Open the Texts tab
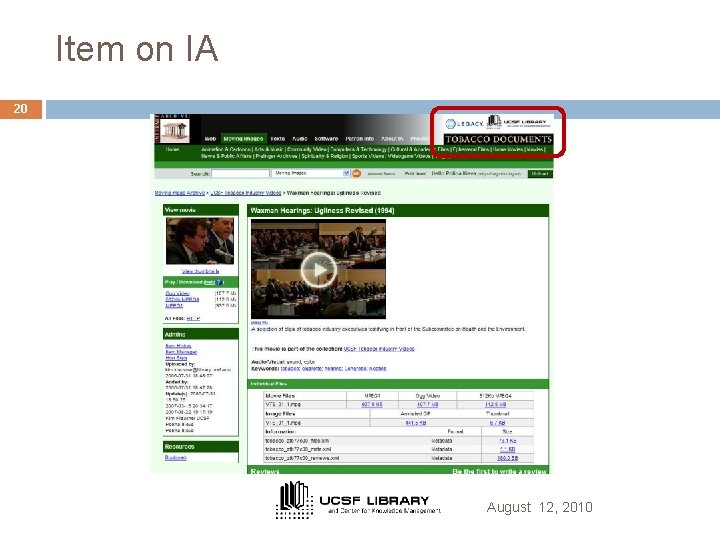Screen dimensions: 720x540 tap(277, 139)
